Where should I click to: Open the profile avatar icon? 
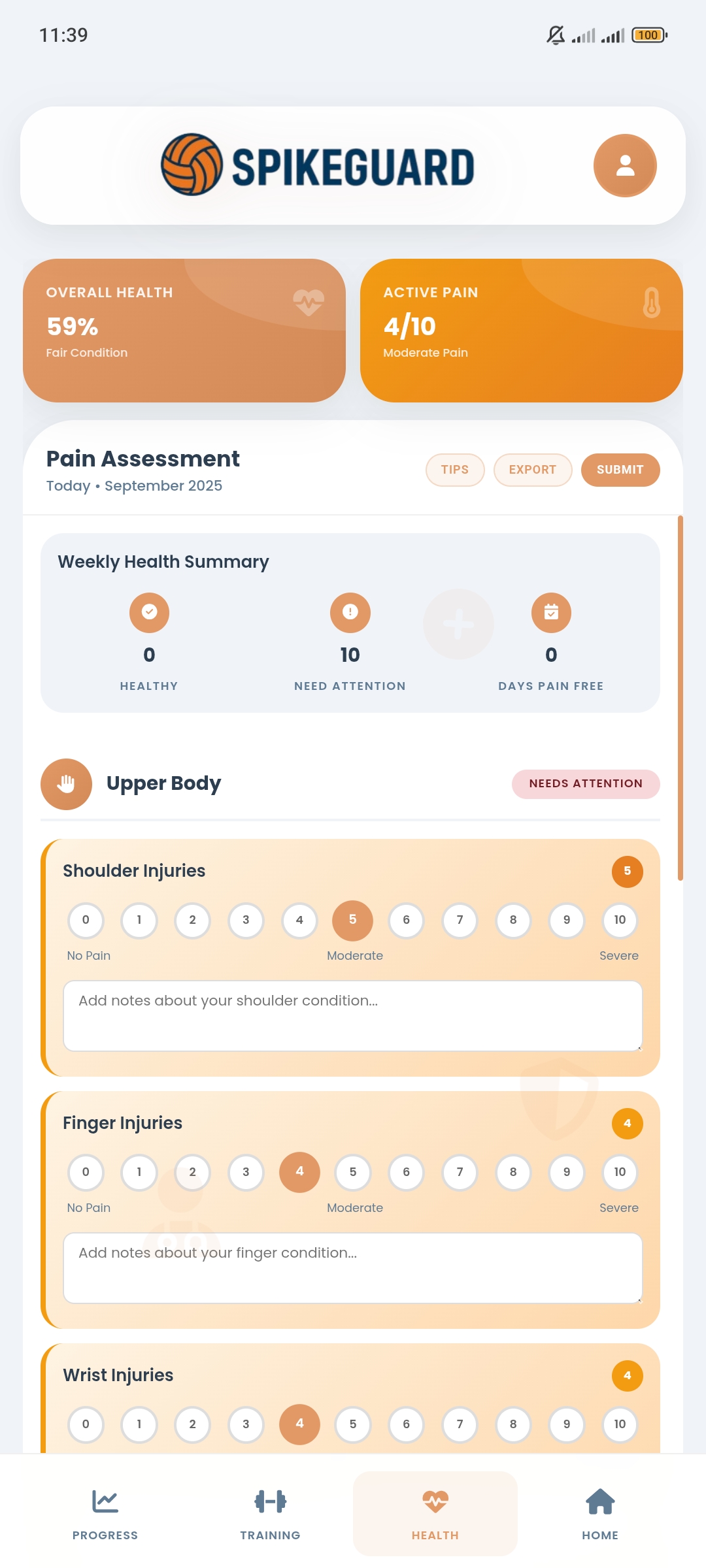625,166
